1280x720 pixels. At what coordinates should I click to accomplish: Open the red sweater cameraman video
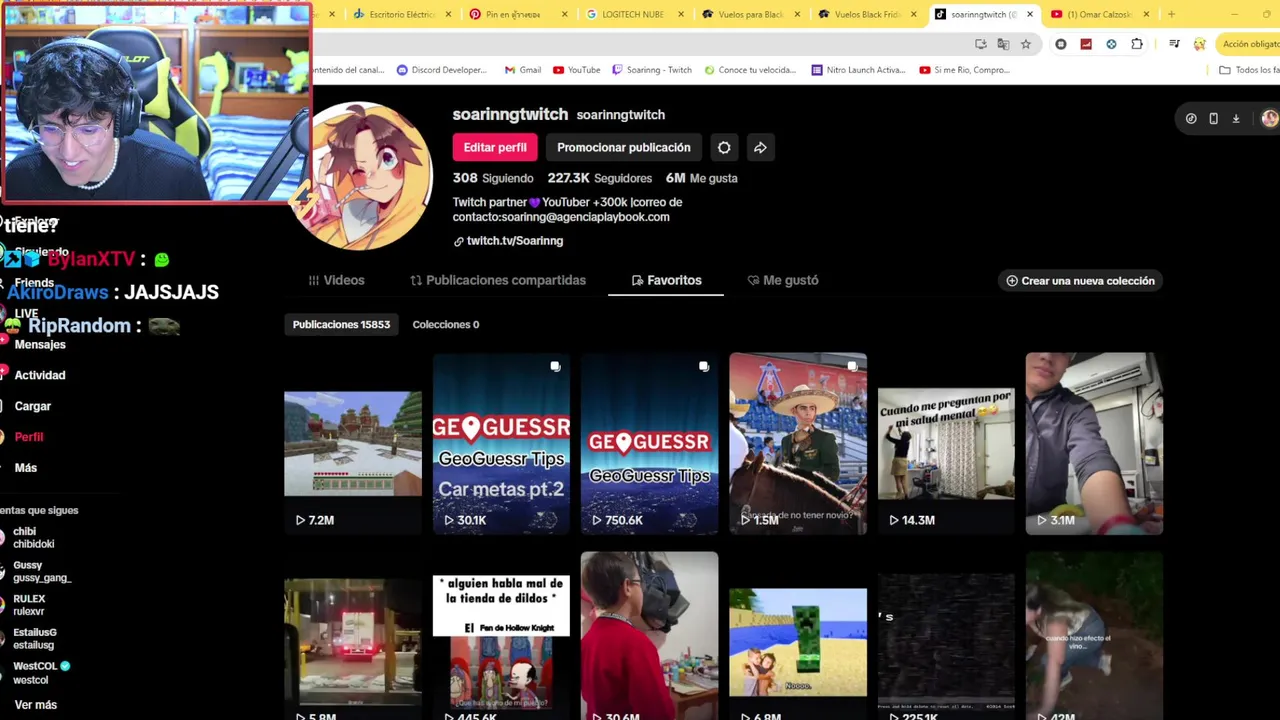649,636
